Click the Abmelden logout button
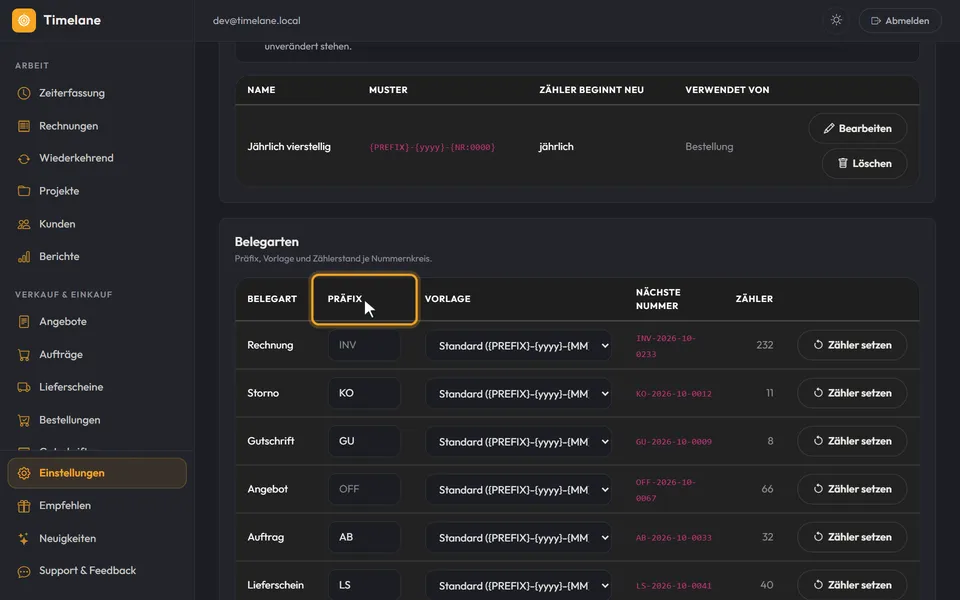This screenshot has height=600, width=960. click(x=900, y=20)
